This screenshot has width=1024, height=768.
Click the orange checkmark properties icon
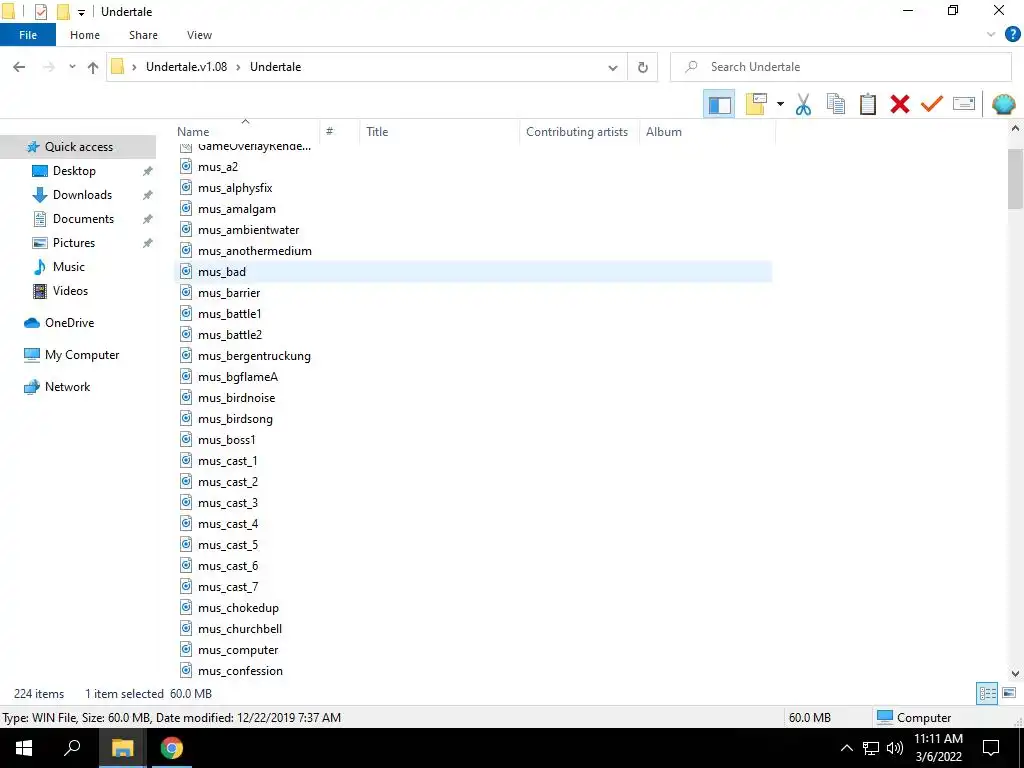(931, 104)
